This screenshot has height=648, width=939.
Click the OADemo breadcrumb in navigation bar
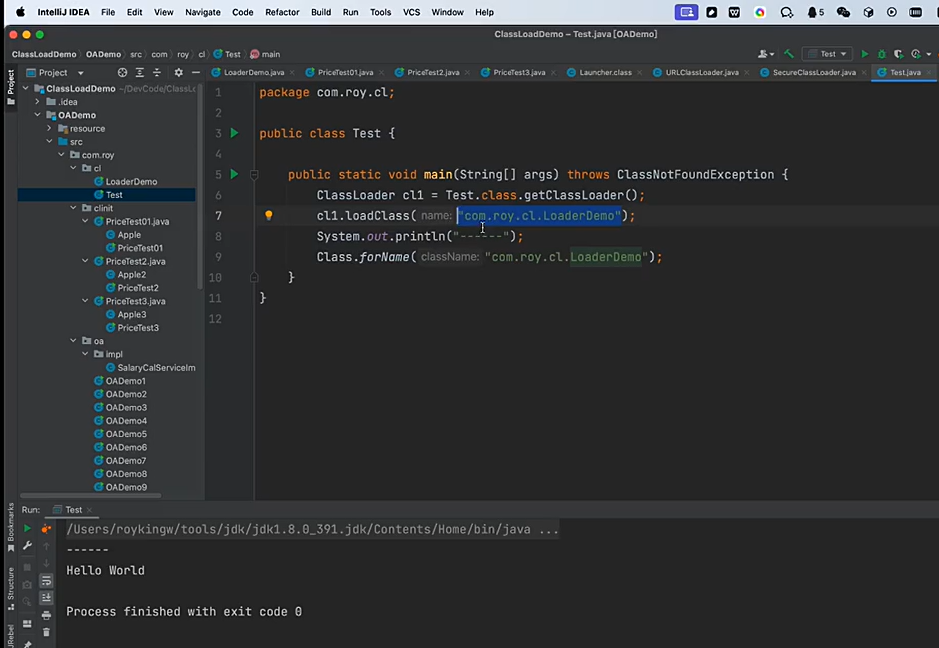tap(103, 54)
